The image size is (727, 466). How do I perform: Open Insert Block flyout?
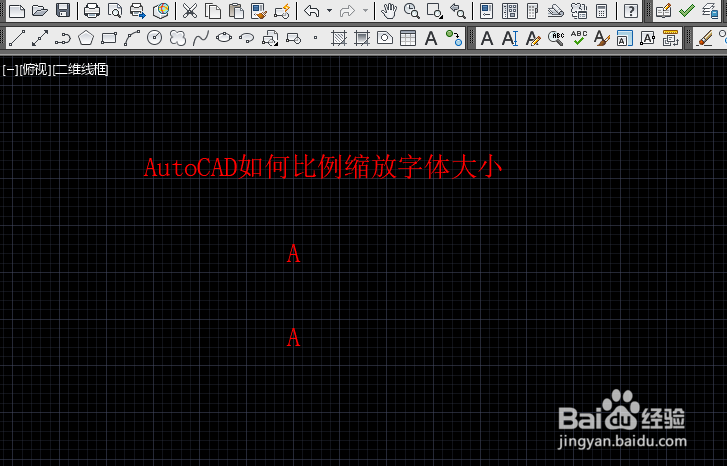(270, 38)
